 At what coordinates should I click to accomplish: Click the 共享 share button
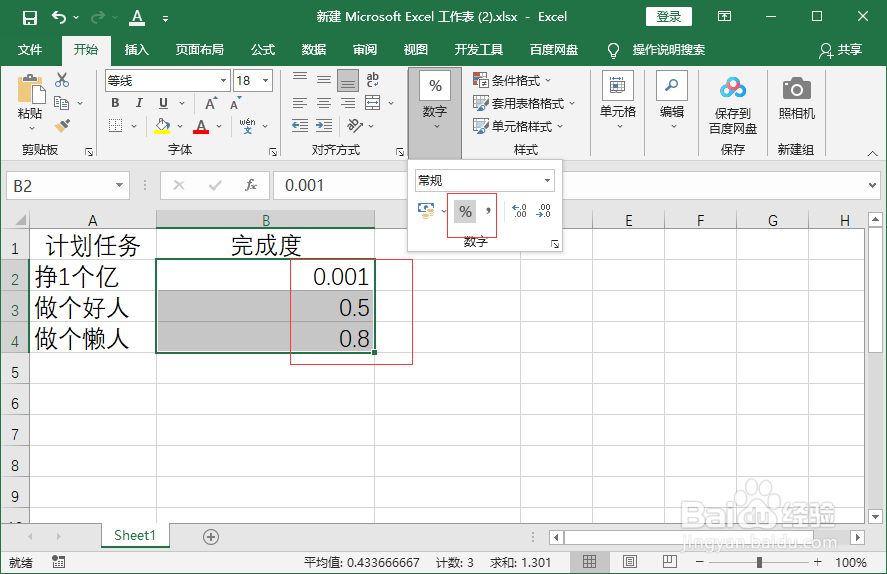[841, 50]
